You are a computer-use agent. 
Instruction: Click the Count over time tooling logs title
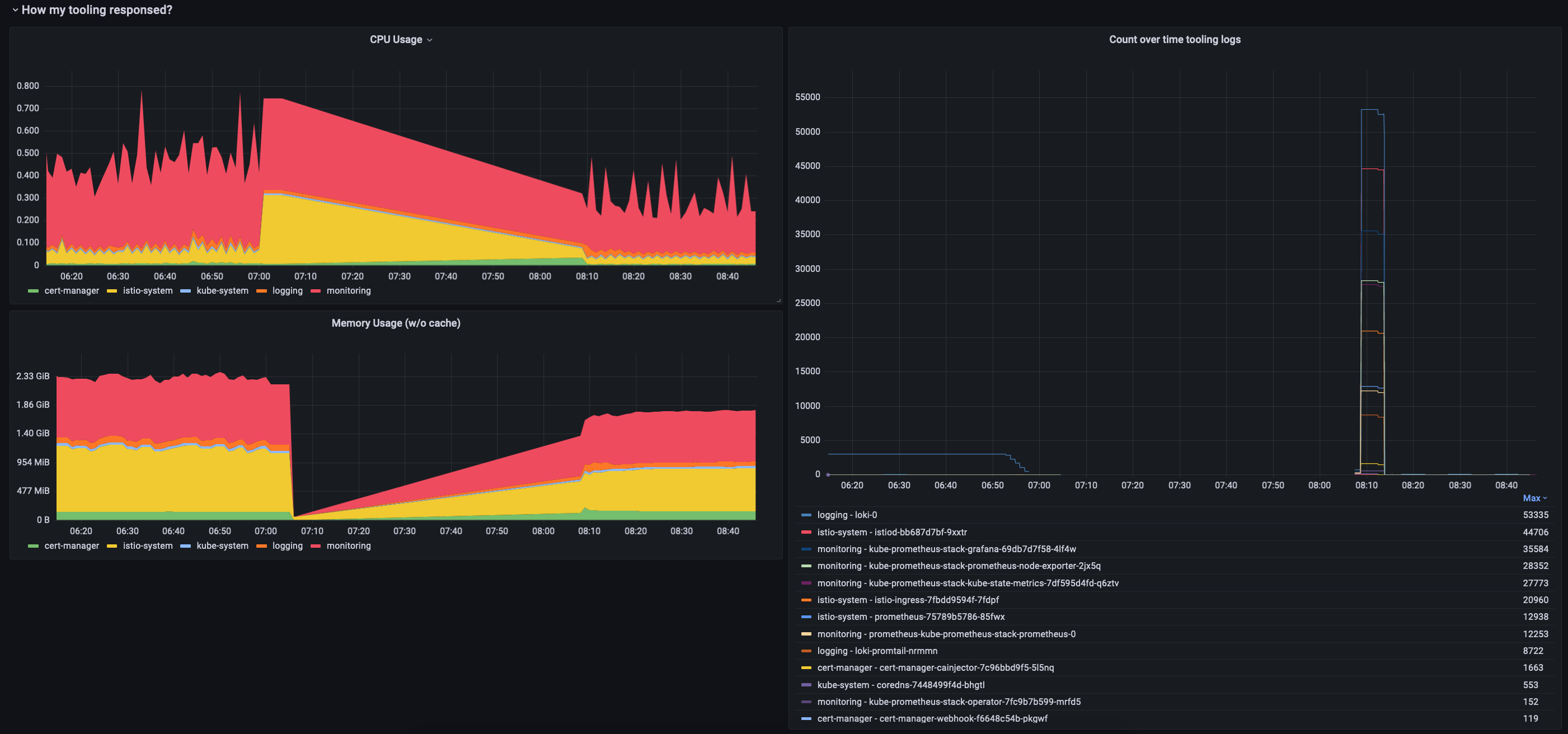[x=1174, y=40]
